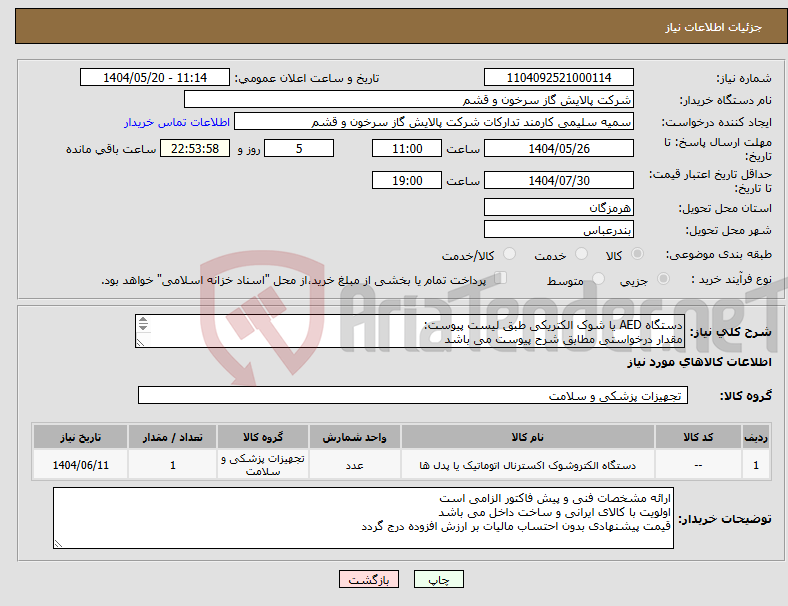This screenshot has width=788, height=606.
Task: Click the need number field 1104092521000114
Action: tap(558, 77)
